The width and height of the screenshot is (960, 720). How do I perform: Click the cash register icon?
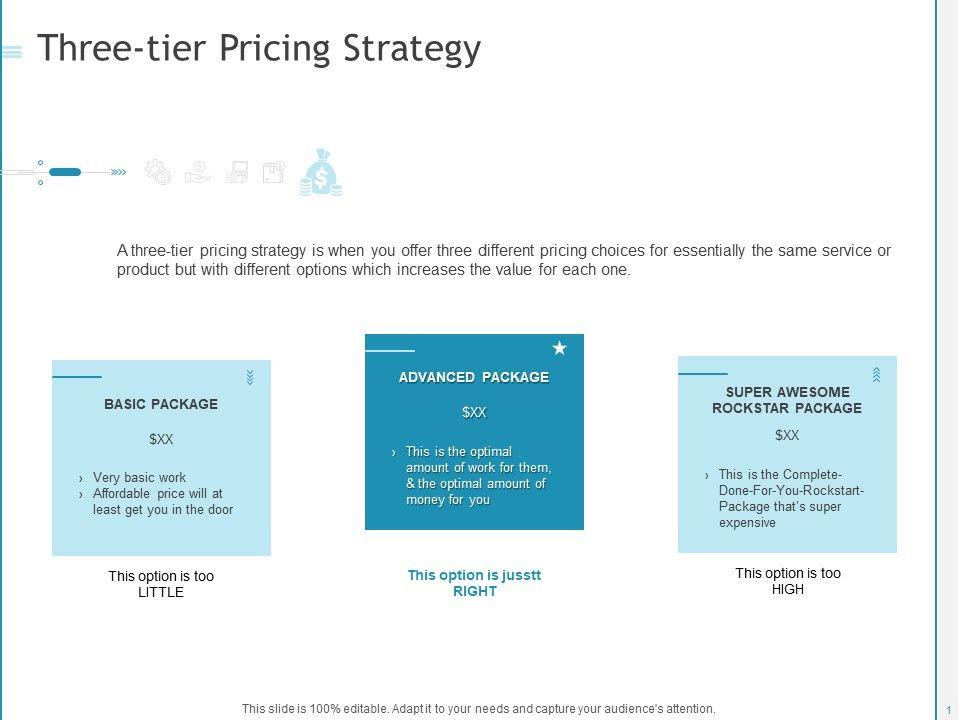pyautogui.click(x=237, y=173)
